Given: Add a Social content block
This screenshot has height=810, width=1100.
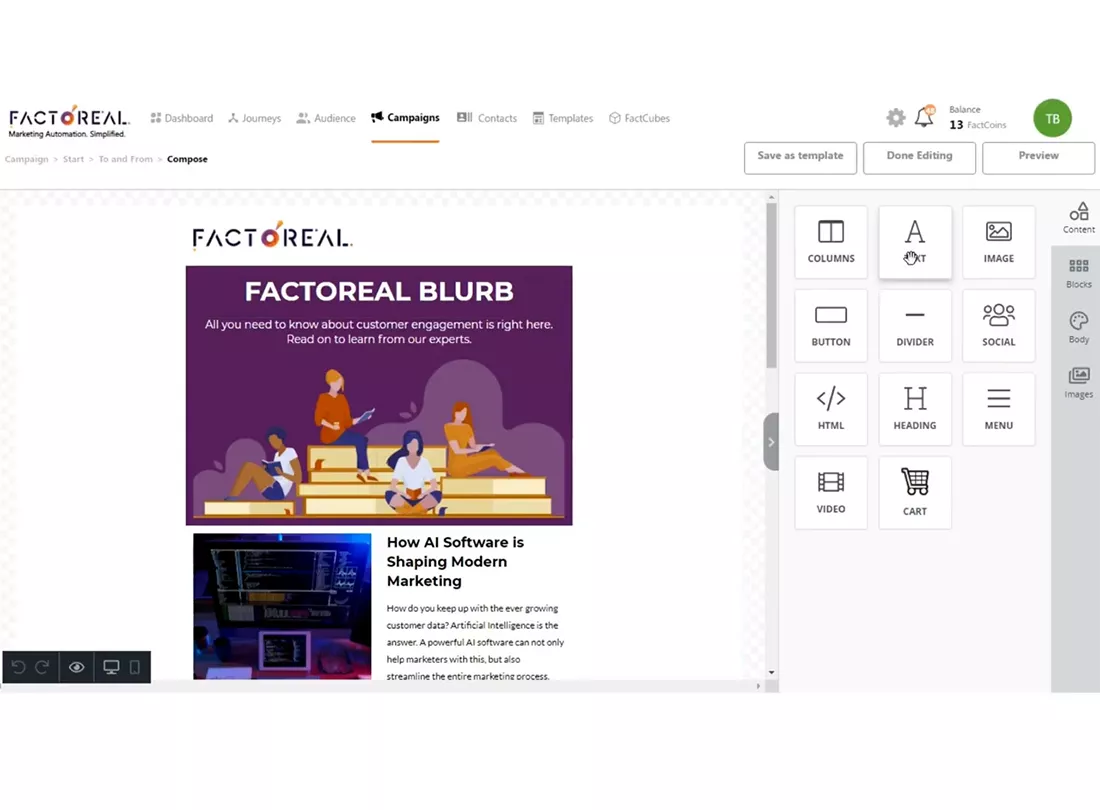Looking at the screenshot, I should [x=998, y=325].
